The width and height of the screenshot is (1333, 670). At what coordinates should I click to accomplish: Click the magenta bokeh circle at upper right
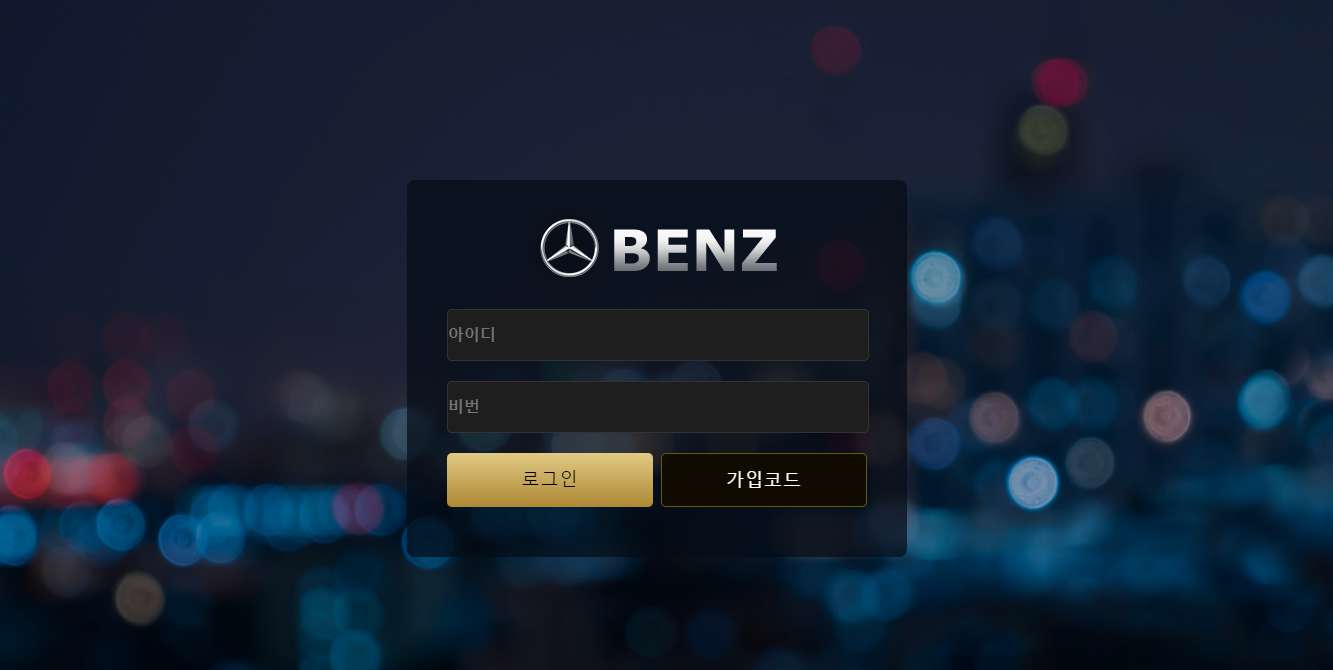[x=1060, y=82]
